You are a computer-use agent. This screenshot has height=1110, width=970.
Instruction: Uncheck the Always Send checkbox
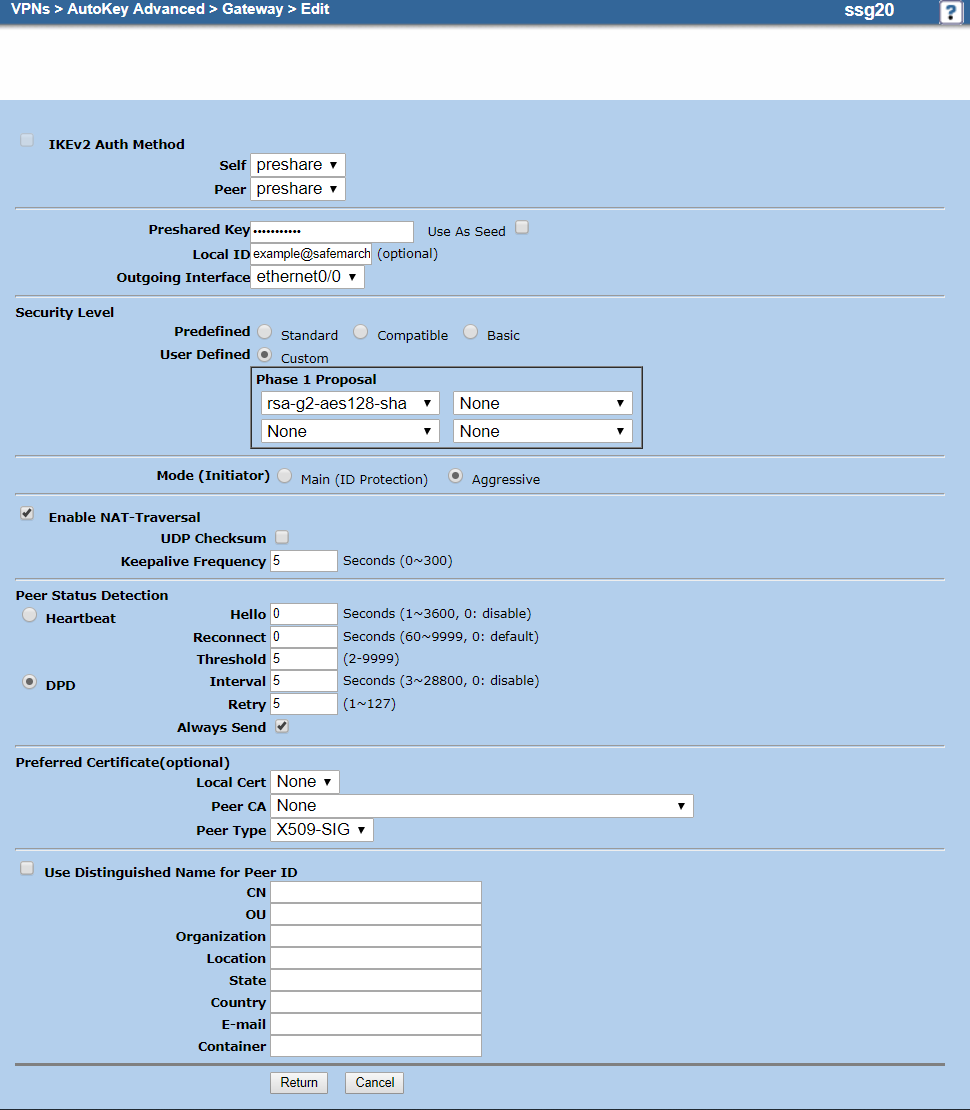click(282, 727)
